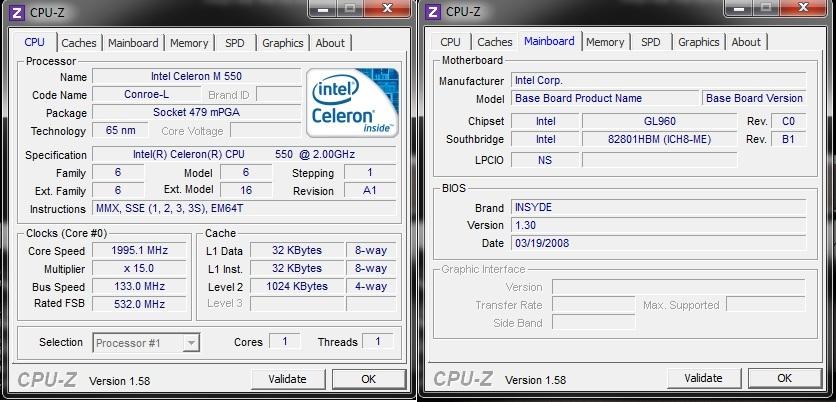This screenshot has width=836, height=402.
Task: Show About tab in left CPU-Z window
Action: coord(330,43)
